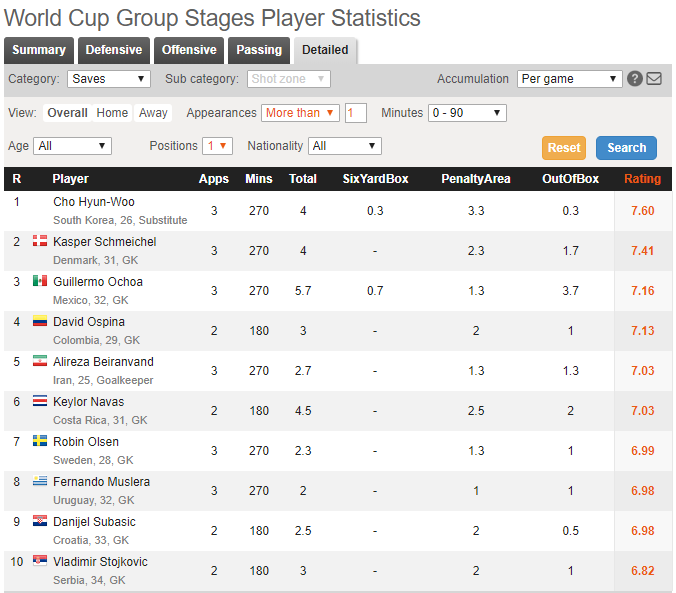
Task: Click Mexico flag beside Guillermo Ochoa
Action: click(x=40, y=281)
